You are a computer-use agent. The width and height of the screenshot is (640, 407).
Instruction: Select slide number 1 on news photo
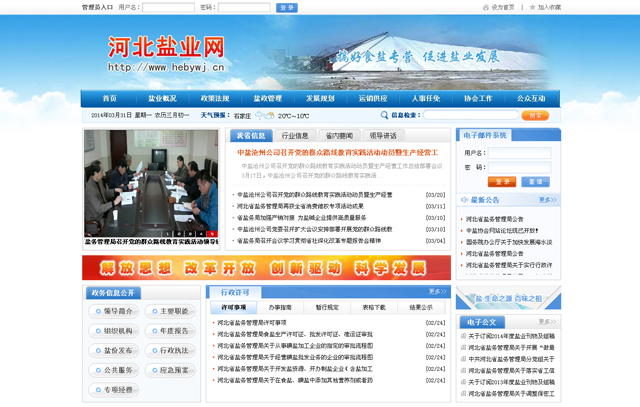pos(167,234)
